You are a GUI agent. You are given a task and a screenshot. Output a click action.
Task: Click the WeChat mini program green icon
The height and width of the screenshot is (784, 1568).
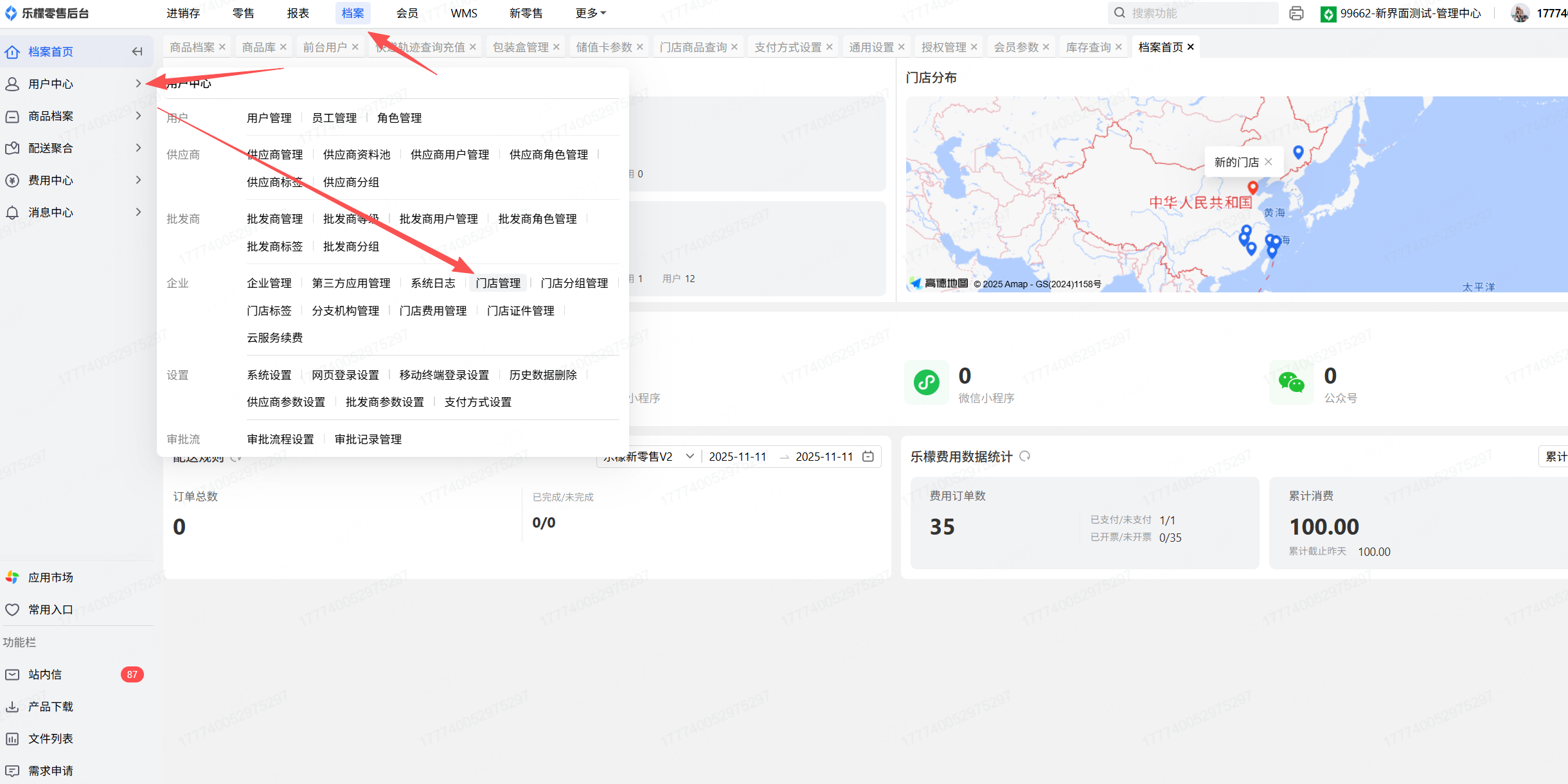coord(926,383)
